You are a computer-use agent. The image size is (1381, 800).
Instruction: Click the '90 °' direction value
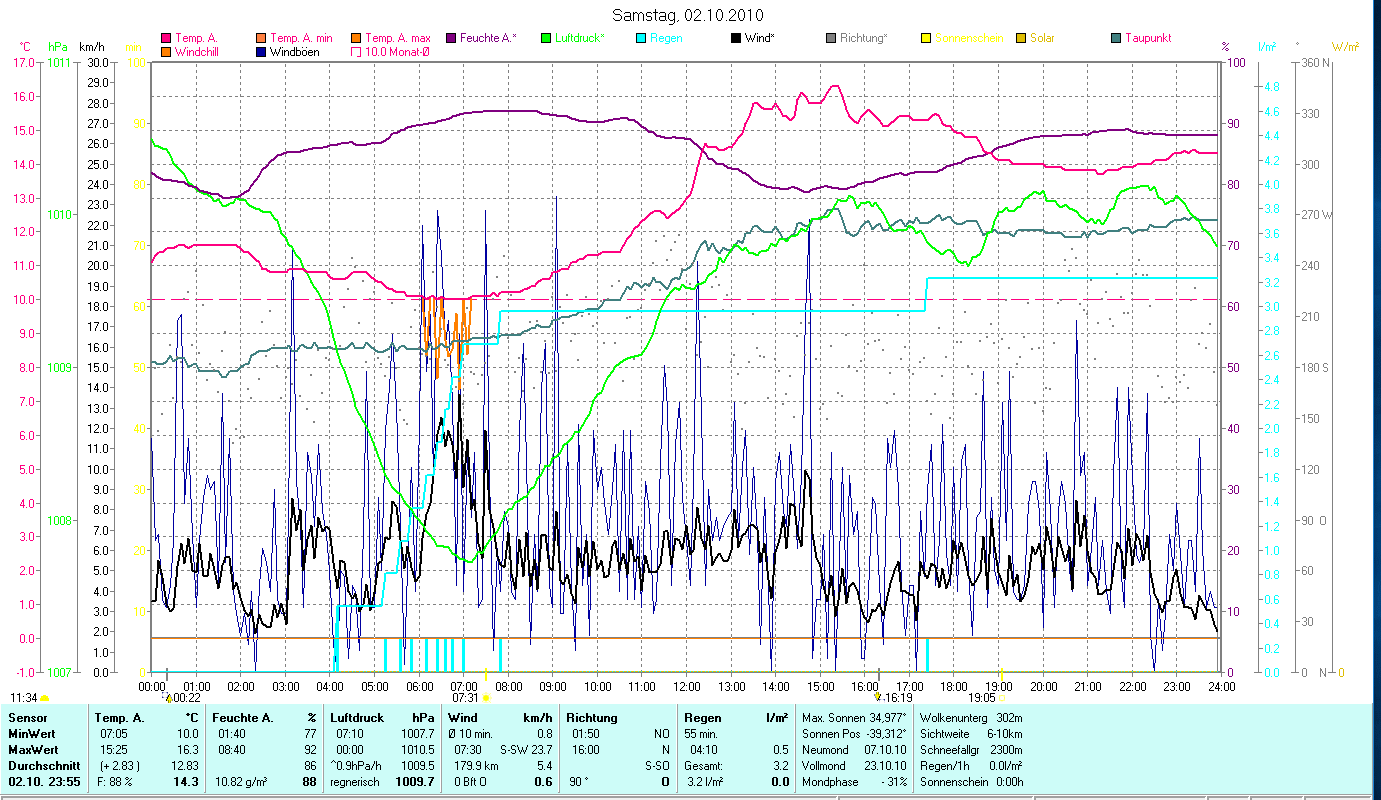[579, 782]
